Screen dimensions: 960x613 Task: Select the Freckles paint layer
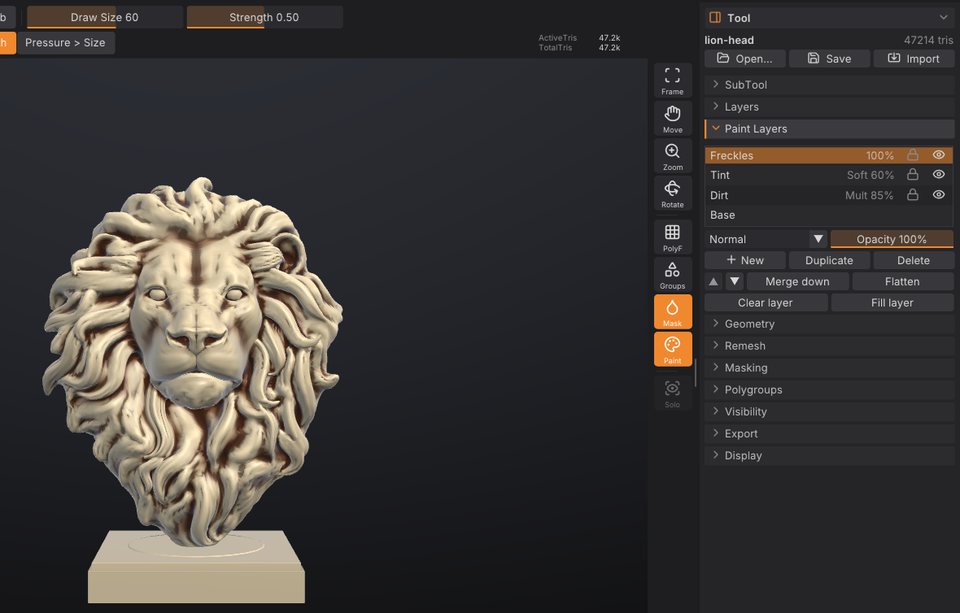(829, 156)
